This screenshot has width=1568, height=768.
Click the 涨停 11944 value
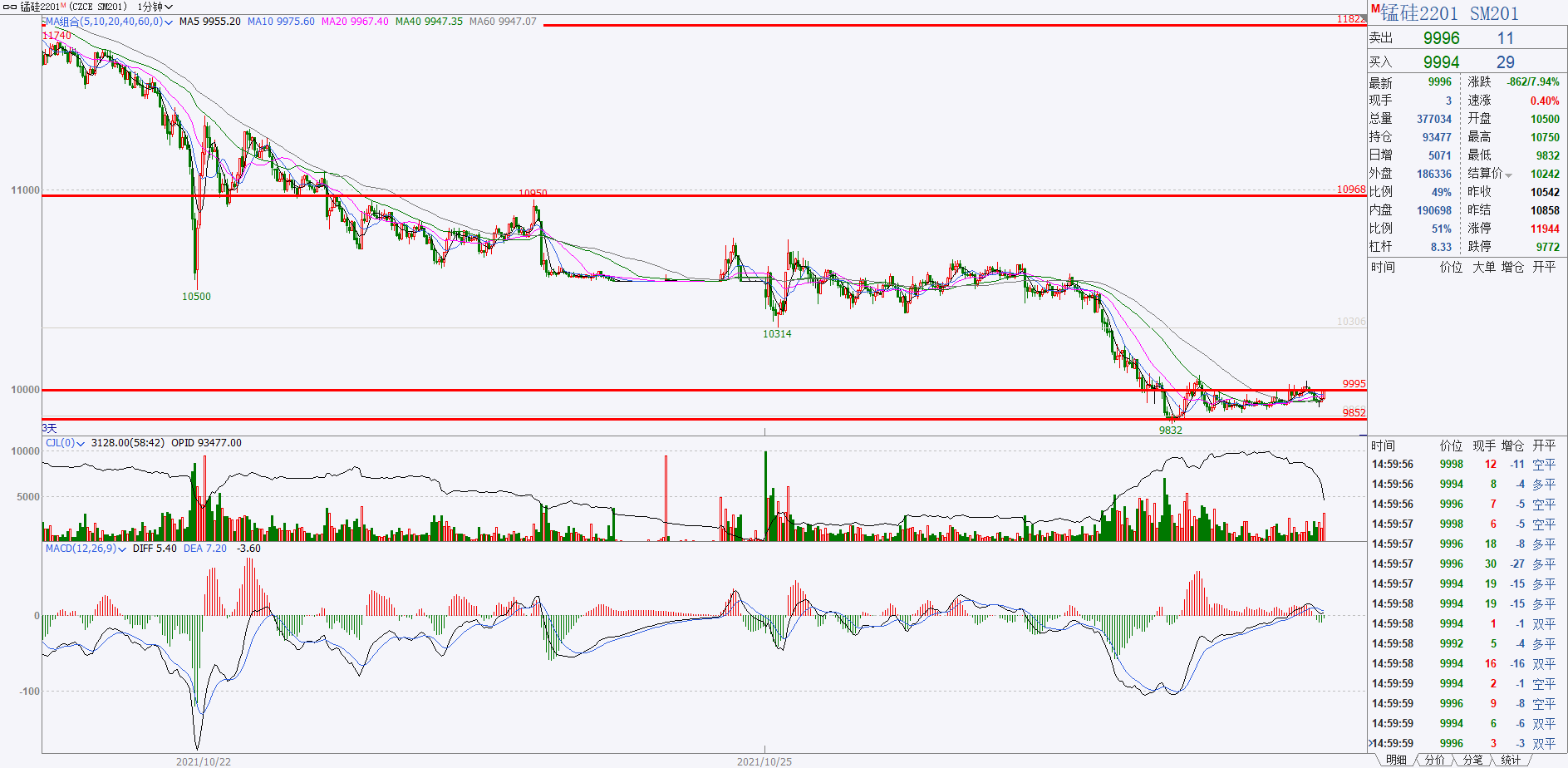tap(1545, 229)
